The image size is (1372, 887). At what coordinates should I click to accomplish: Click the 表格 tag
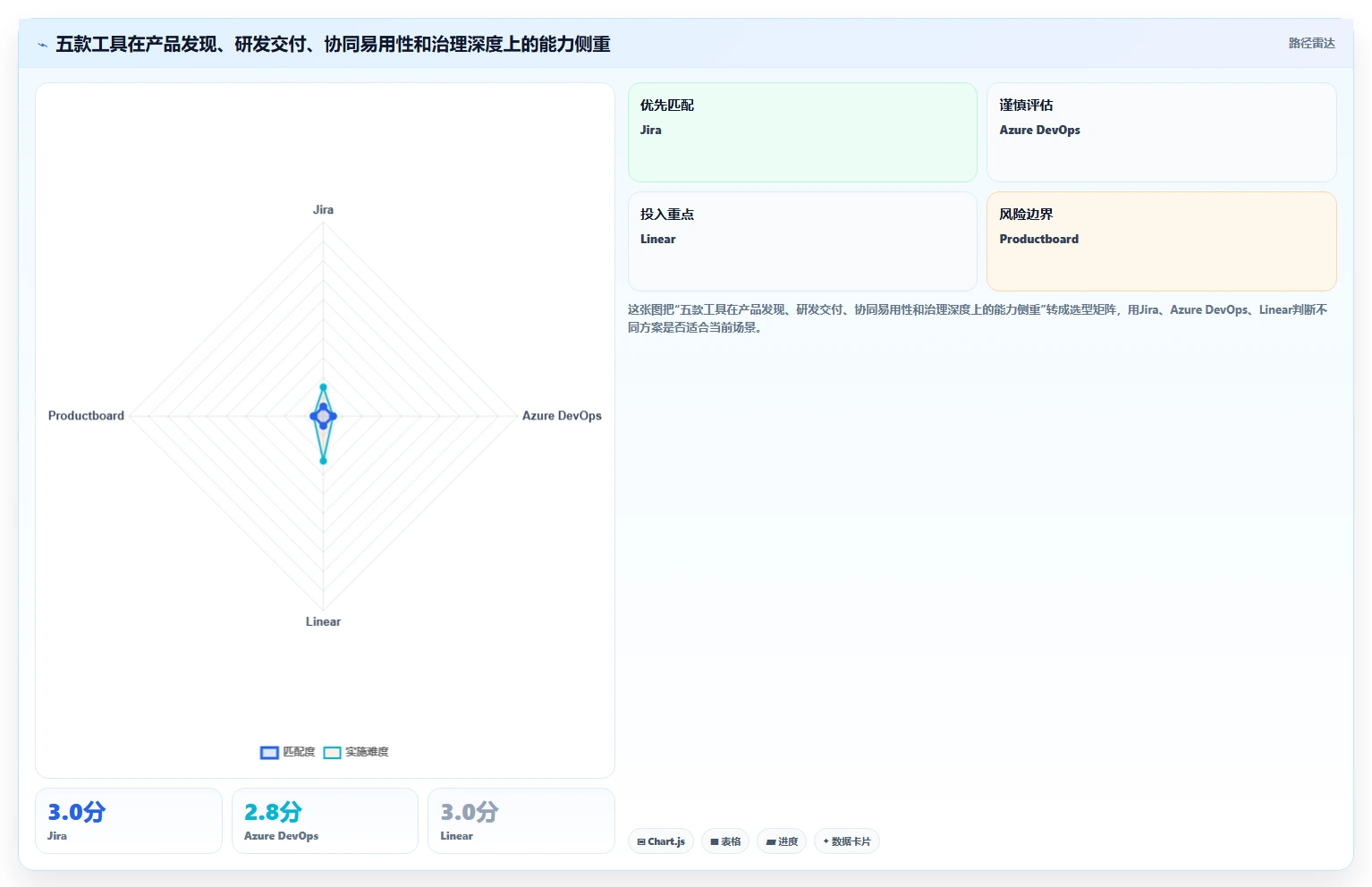tap(725, 841)
